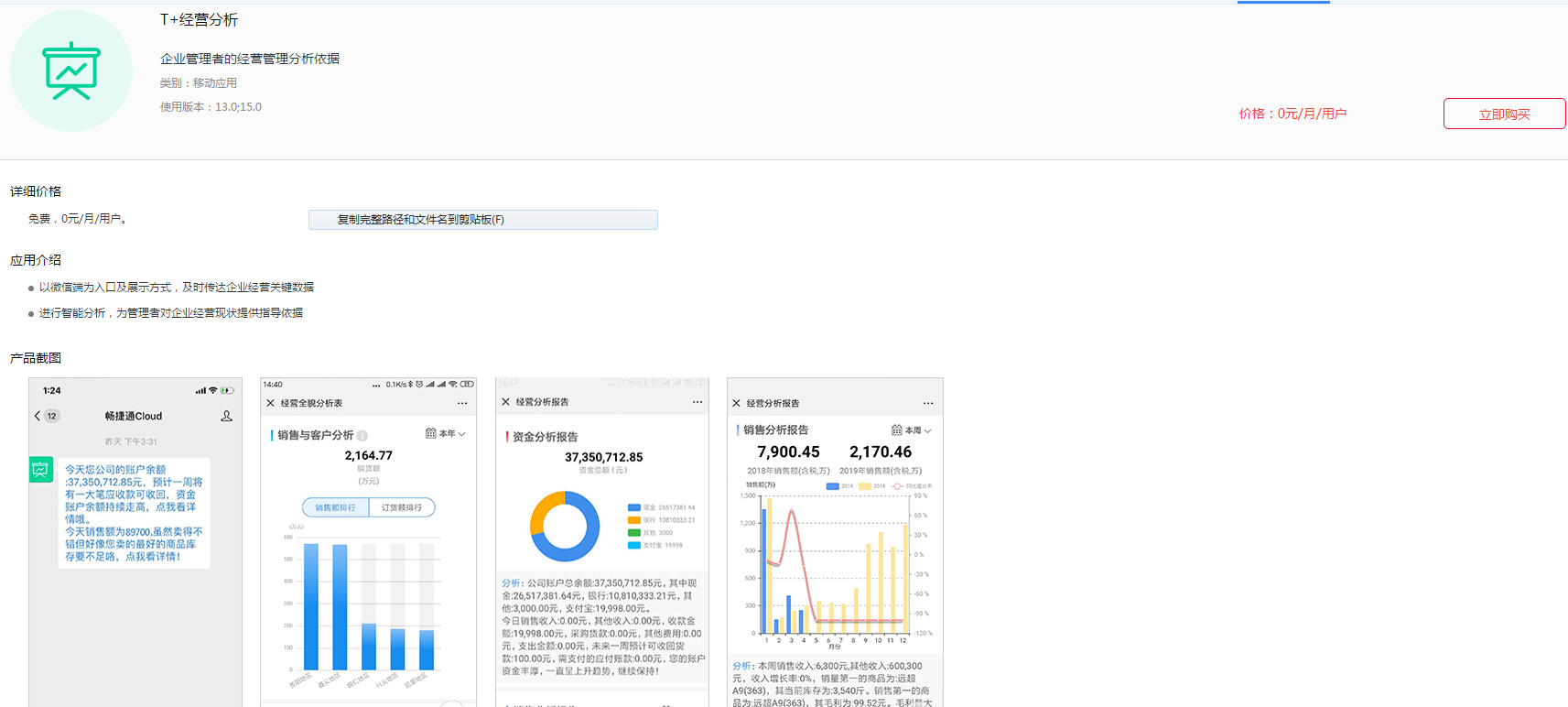1568x707 pixels.
Task: Click the green T+经营分析 app logo
Action: [x=71, y=71]
